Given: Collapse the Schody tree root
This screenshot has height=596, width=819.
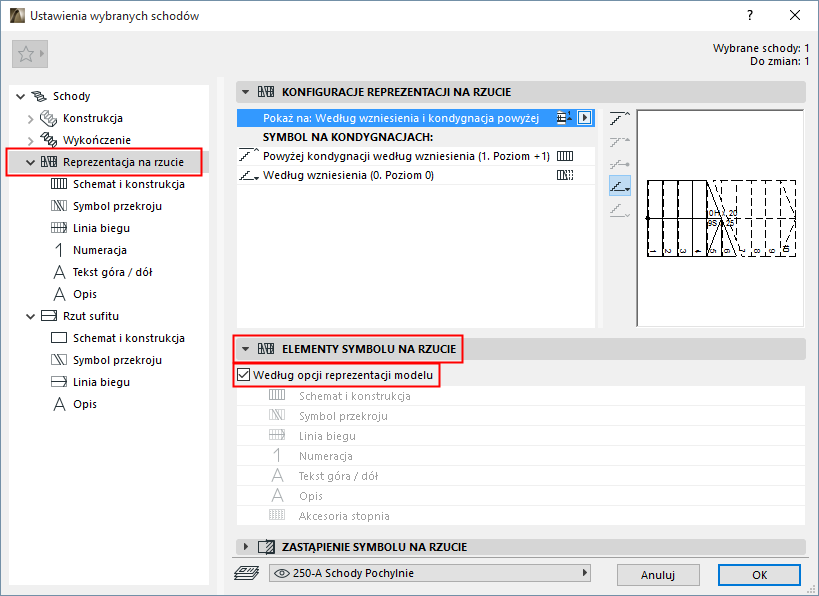Looking at the screenshot, I should (x=20, y=96).
